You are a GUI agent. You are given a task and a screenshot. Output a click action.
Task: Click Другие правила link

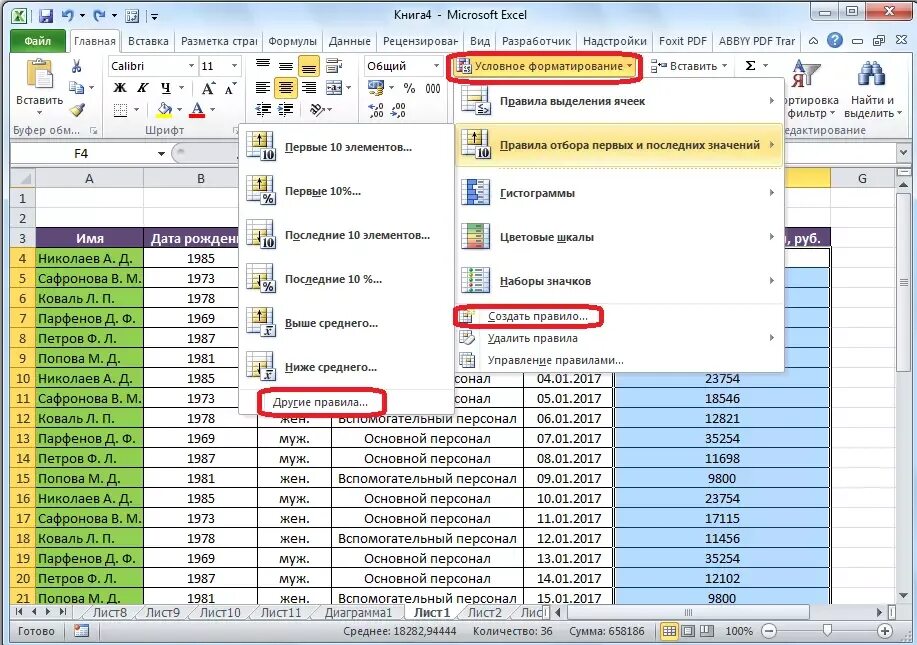(x=320, y=402)
